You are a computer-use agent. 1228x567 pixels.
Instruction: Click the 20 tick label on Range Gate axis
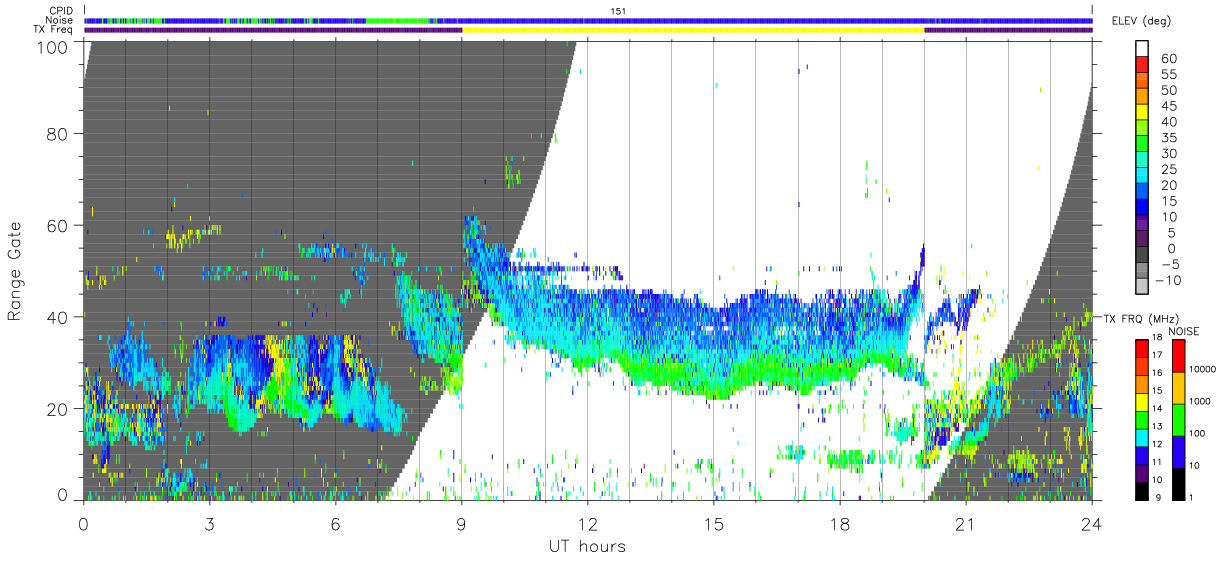(x=59, y=409)
